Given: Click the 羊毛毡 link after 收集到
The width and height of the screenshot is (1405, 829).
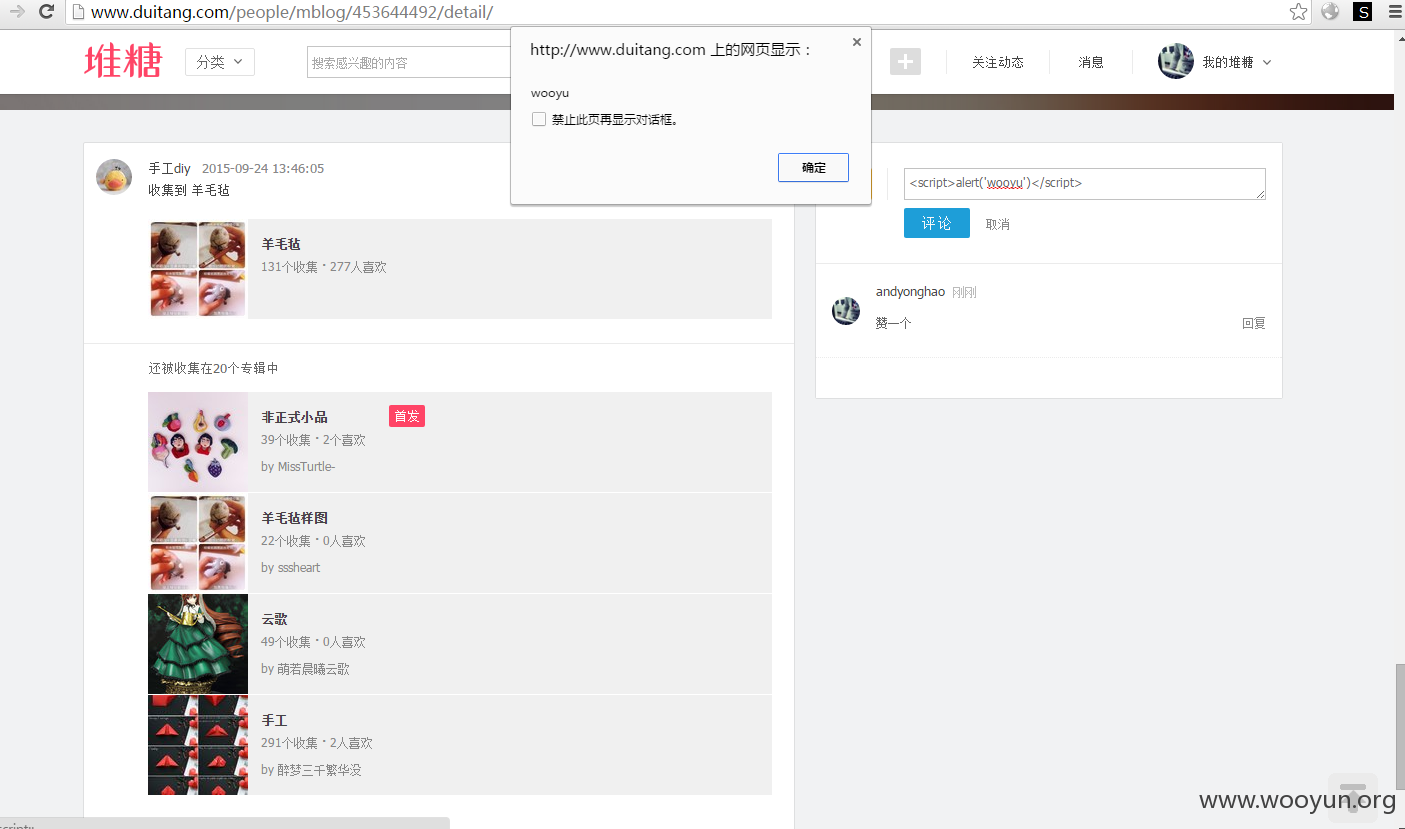Looking at the screenshot, I should click(211, 189).
